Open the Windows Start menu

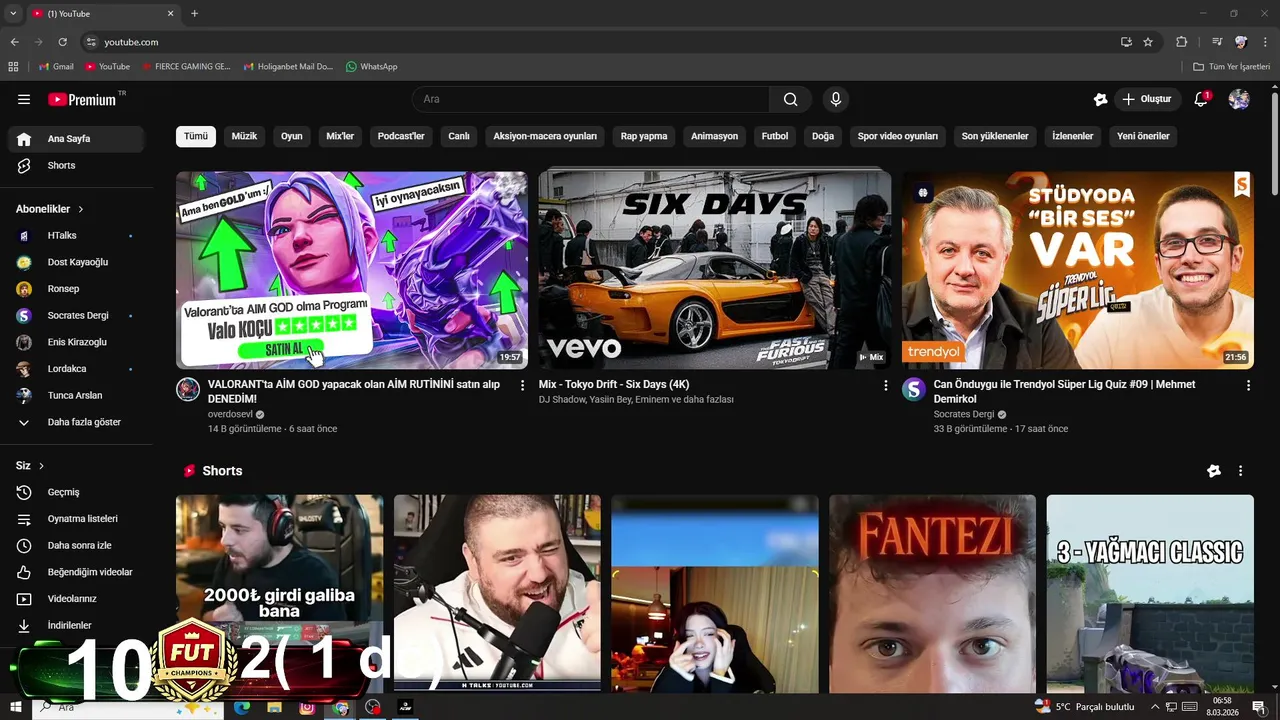click(16, 707)
